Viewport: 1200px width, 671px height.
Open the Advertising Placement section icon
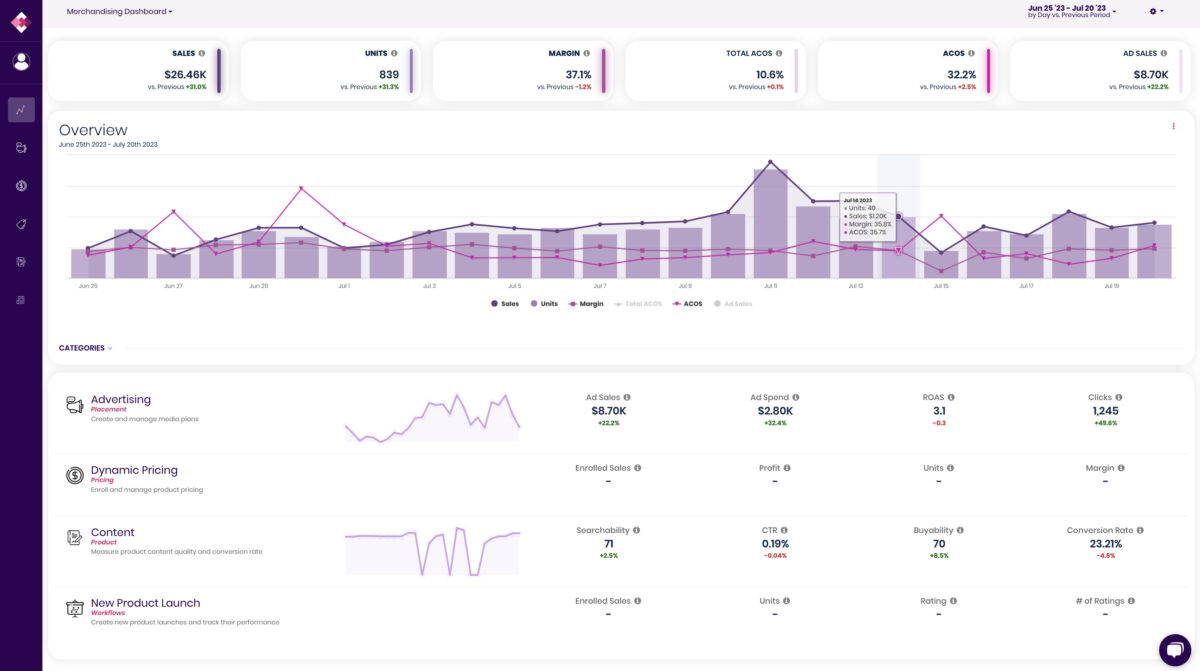click(x=72, y=404)
